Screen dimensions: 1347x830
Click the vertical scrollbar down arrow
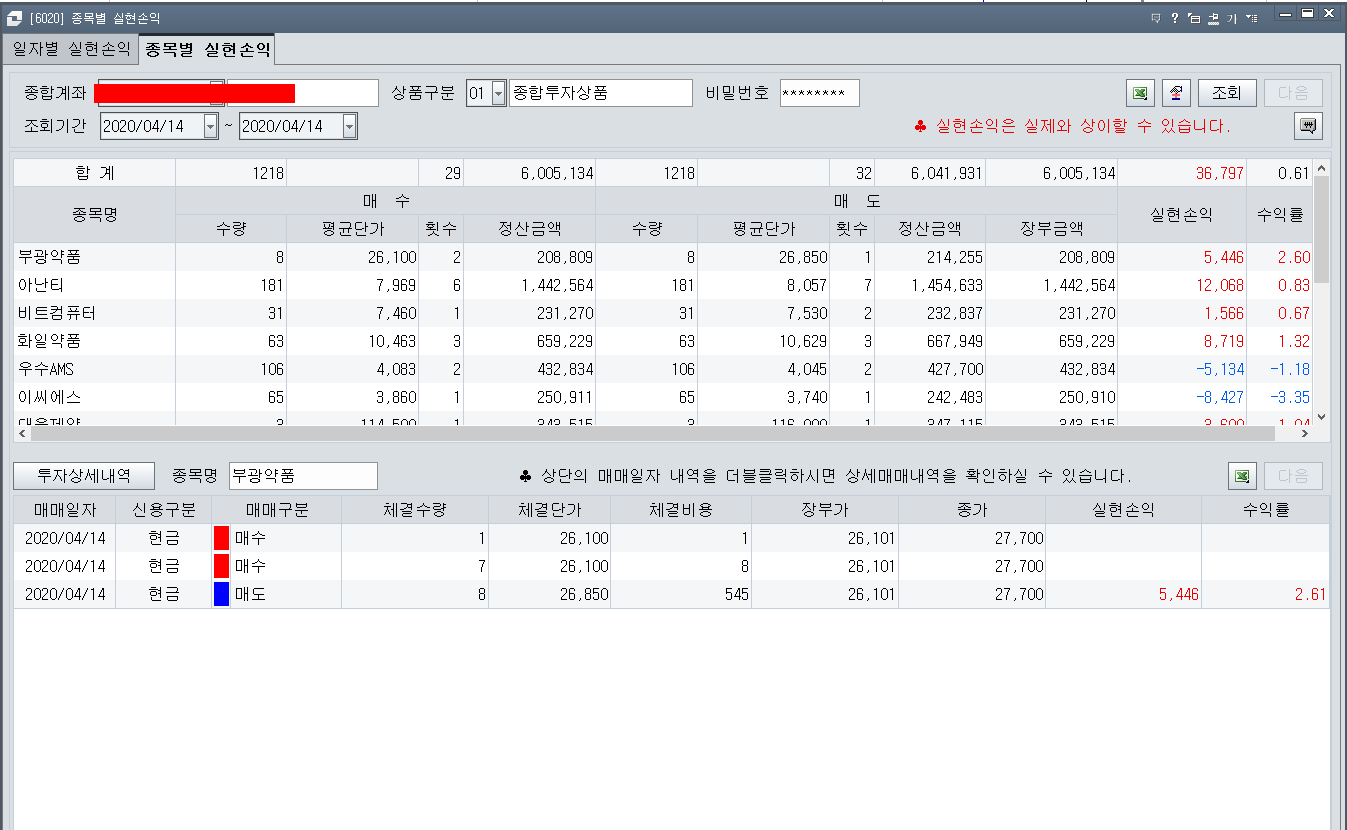coord(1321,416)
